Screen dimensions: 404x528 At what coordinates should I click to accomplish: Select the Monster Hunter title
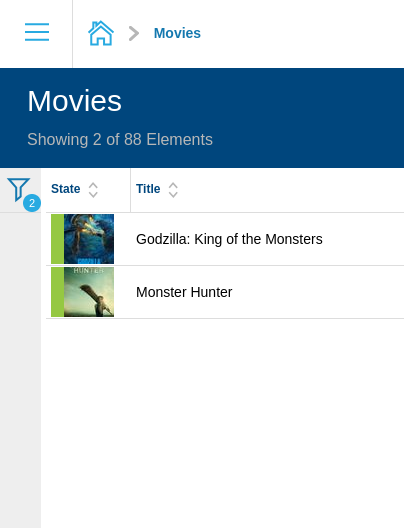(x=184, y=292)
